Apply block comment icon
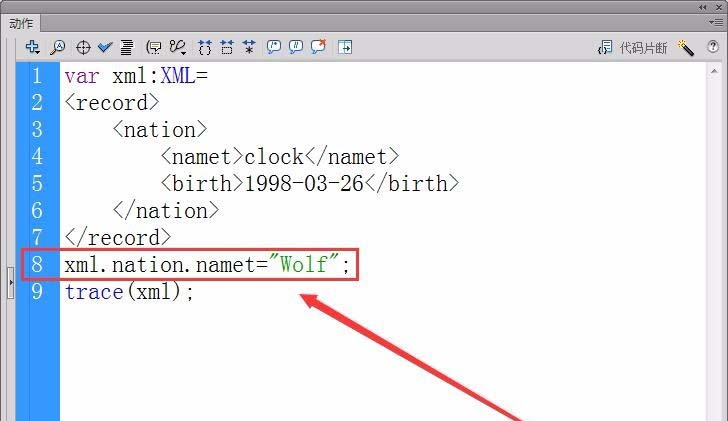Viewport: 728px width, 421px height. point(273,47)
